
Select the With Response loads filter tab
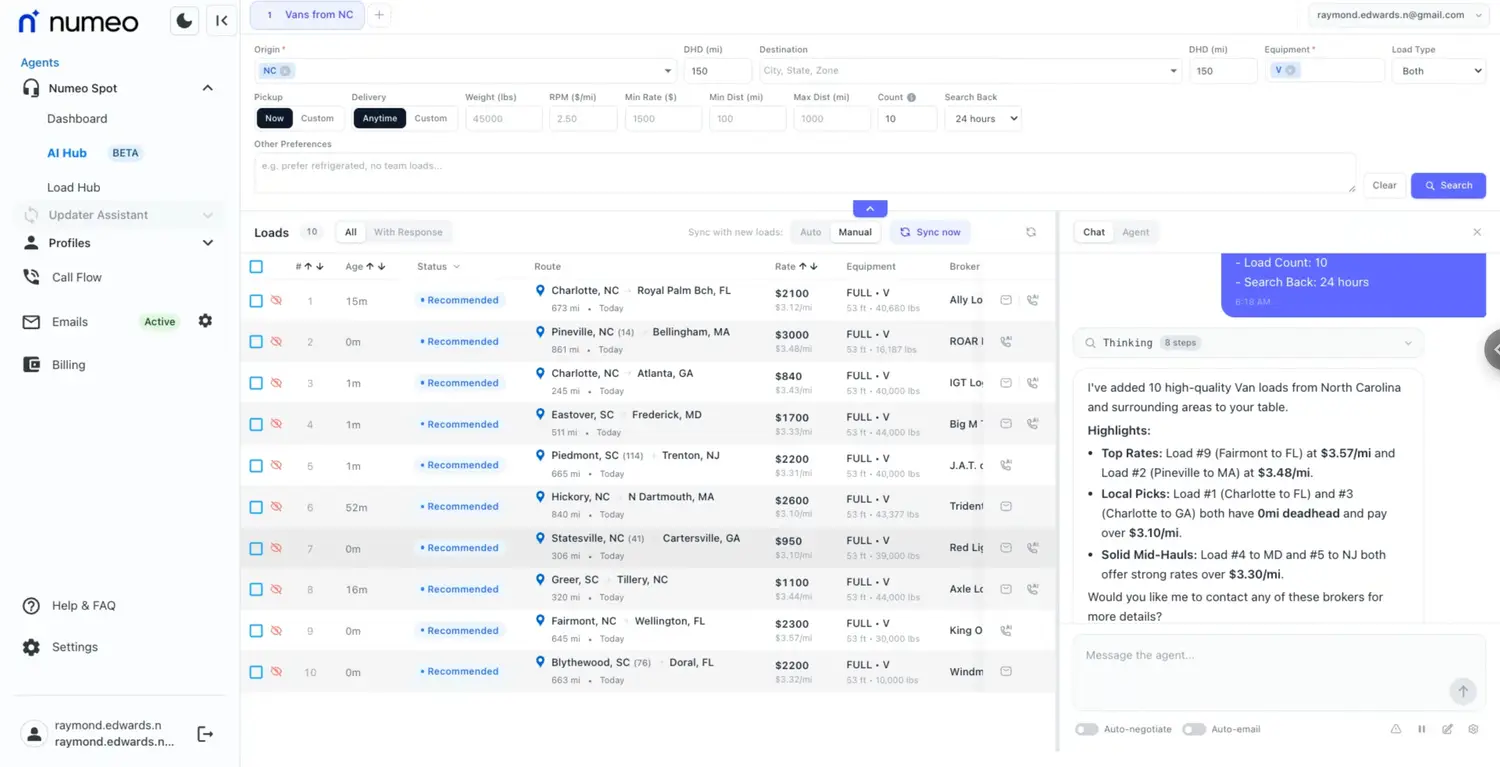(x=408, y=232)
